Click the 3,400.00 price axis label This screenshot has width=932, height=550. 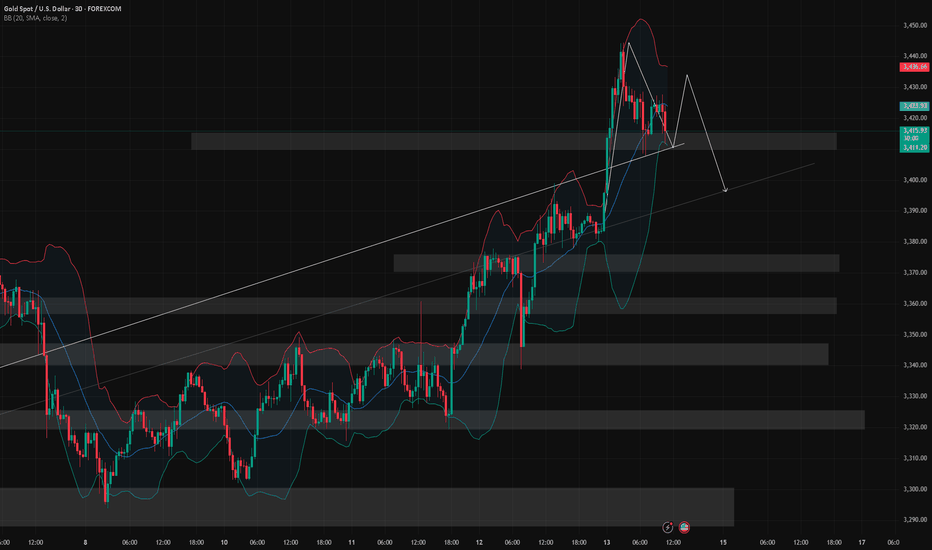pos(915,180)
